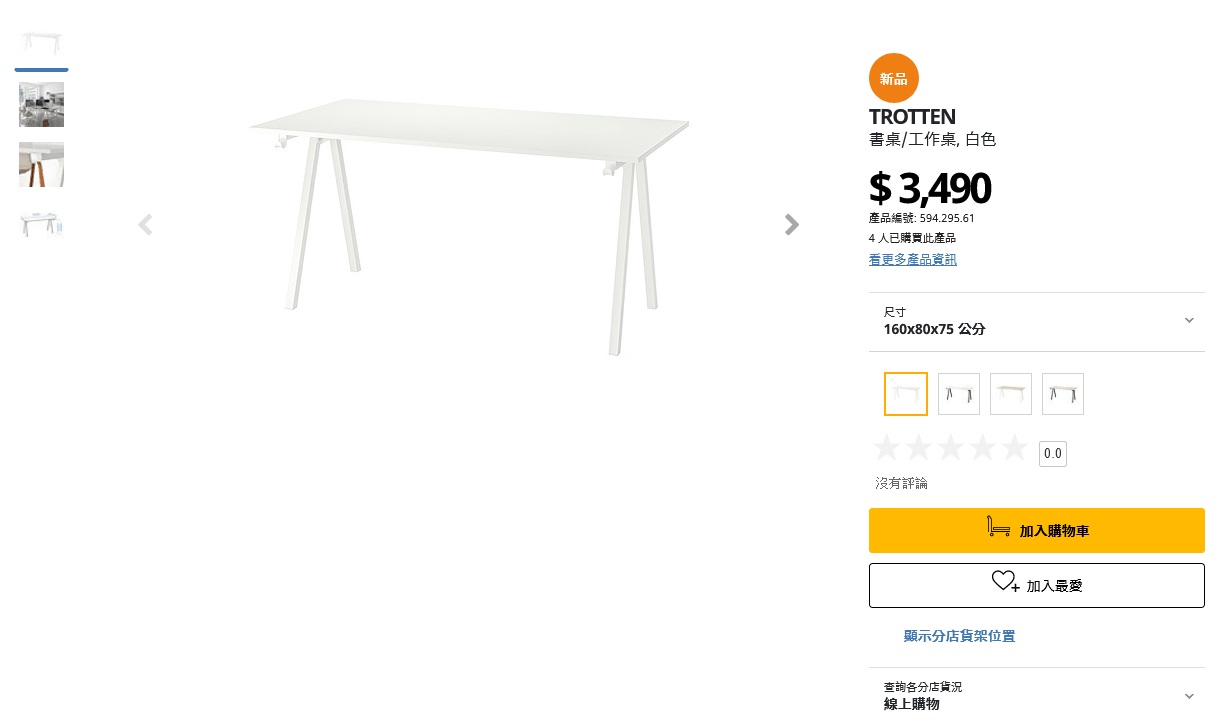Click 顯示分店貨架位置 link
Image resolution: width=1227 pixels, height=723 pixels.
tap(959, 636)
